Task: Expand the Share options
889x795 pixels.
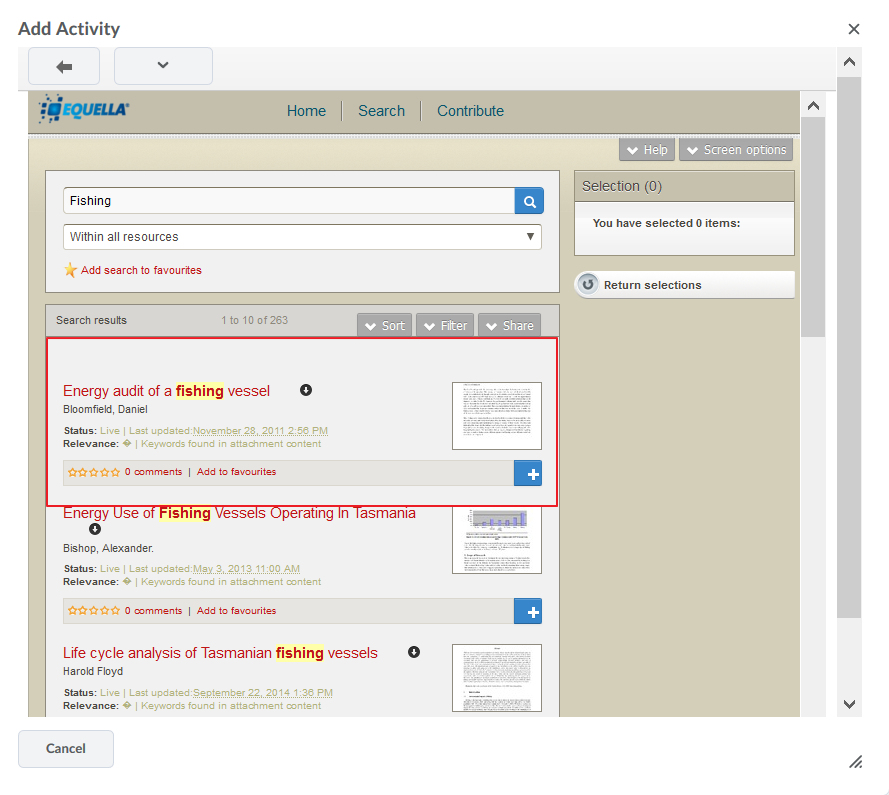Action: pos(509,325)
